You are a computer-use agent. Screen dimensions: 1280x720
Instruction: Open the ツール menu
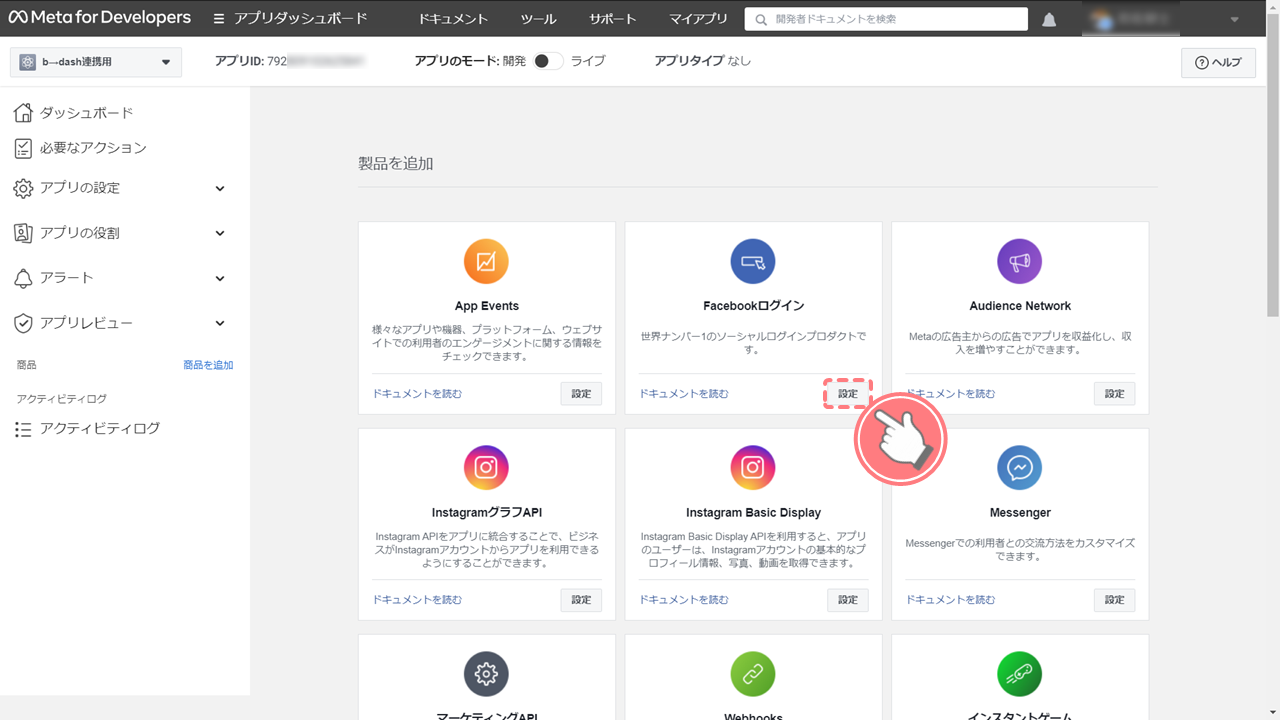[539, 19]
